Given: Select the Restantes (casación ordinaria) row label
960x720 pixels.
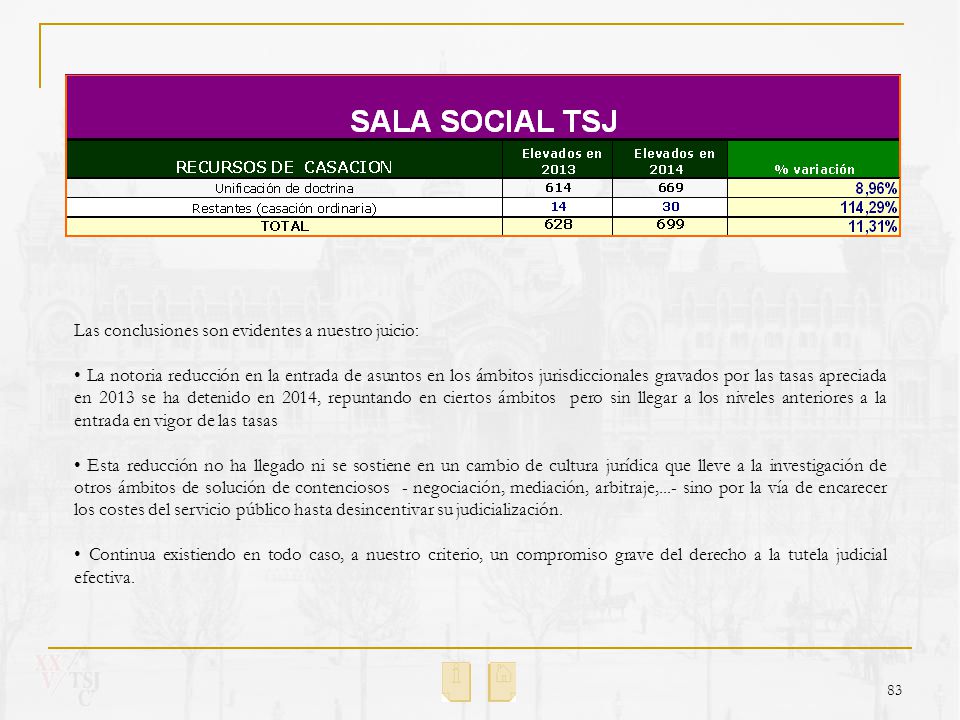Looking at the screenshot, I should [284, 208].
